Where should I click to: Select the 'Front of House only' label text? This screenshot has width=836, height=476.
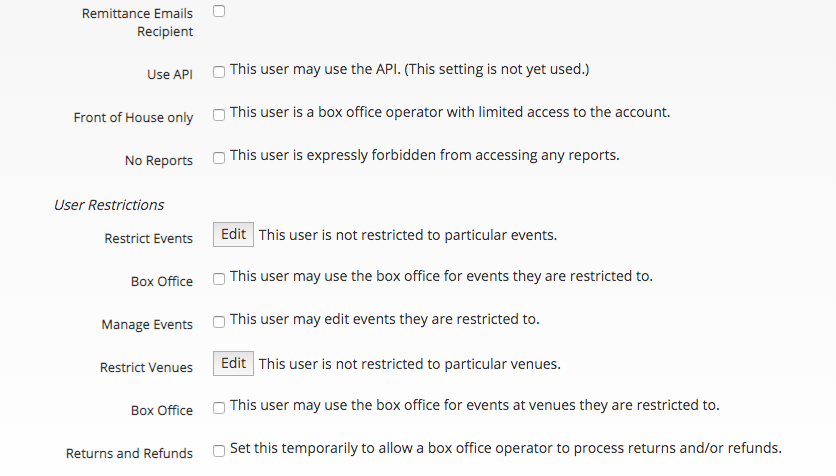133,117
